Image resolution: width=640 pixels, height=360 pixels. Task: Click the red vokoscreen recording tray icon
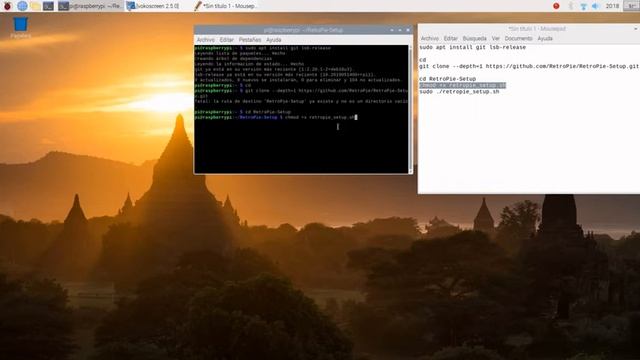tap(556, 6)
